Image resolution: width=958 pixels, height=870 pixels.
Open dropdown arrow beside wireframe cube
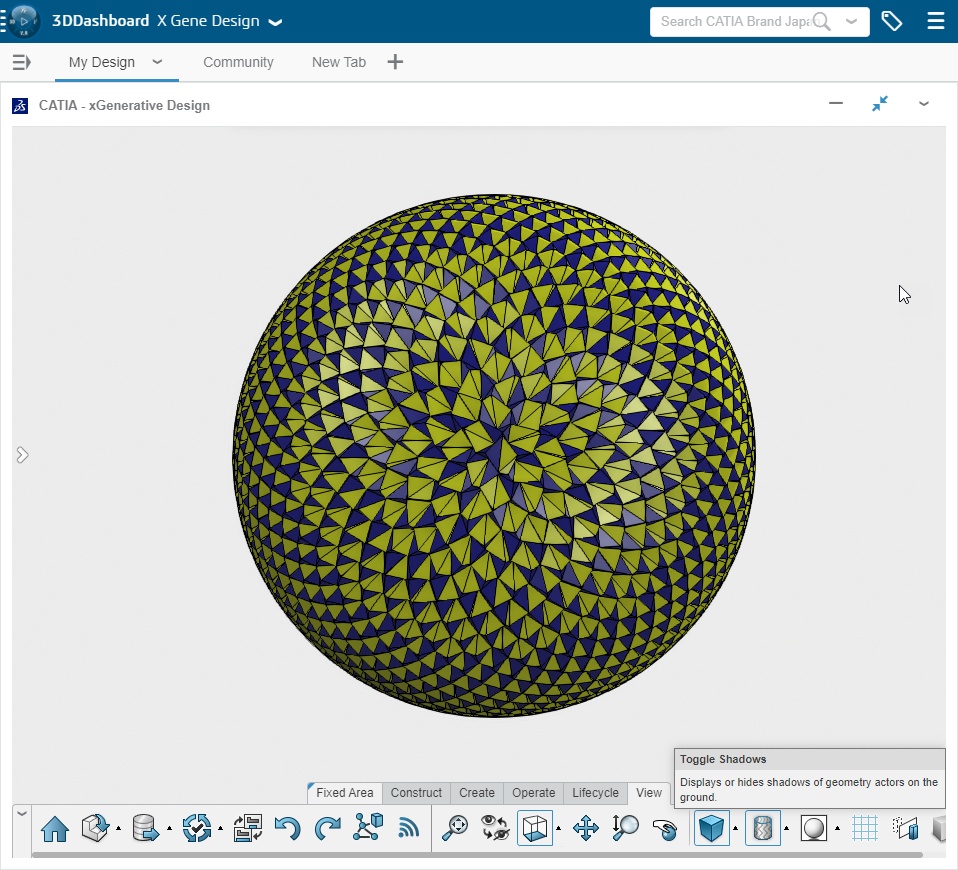click(x=558, y=829)
